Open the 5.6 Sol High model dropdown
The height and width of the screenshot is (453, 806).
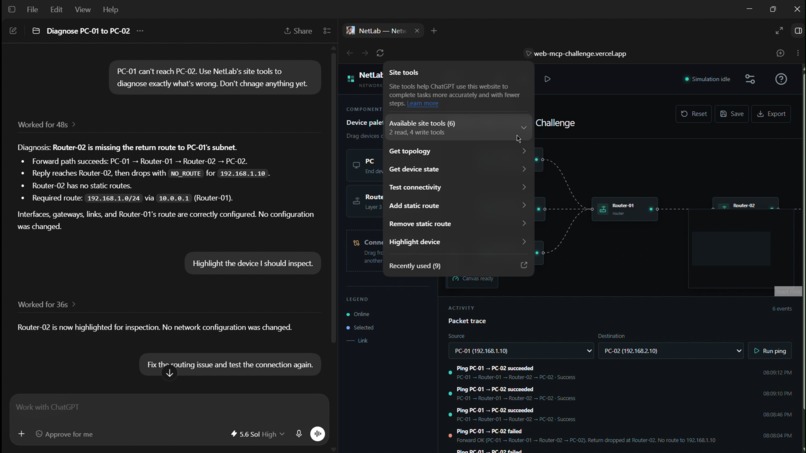click(257, 434)
